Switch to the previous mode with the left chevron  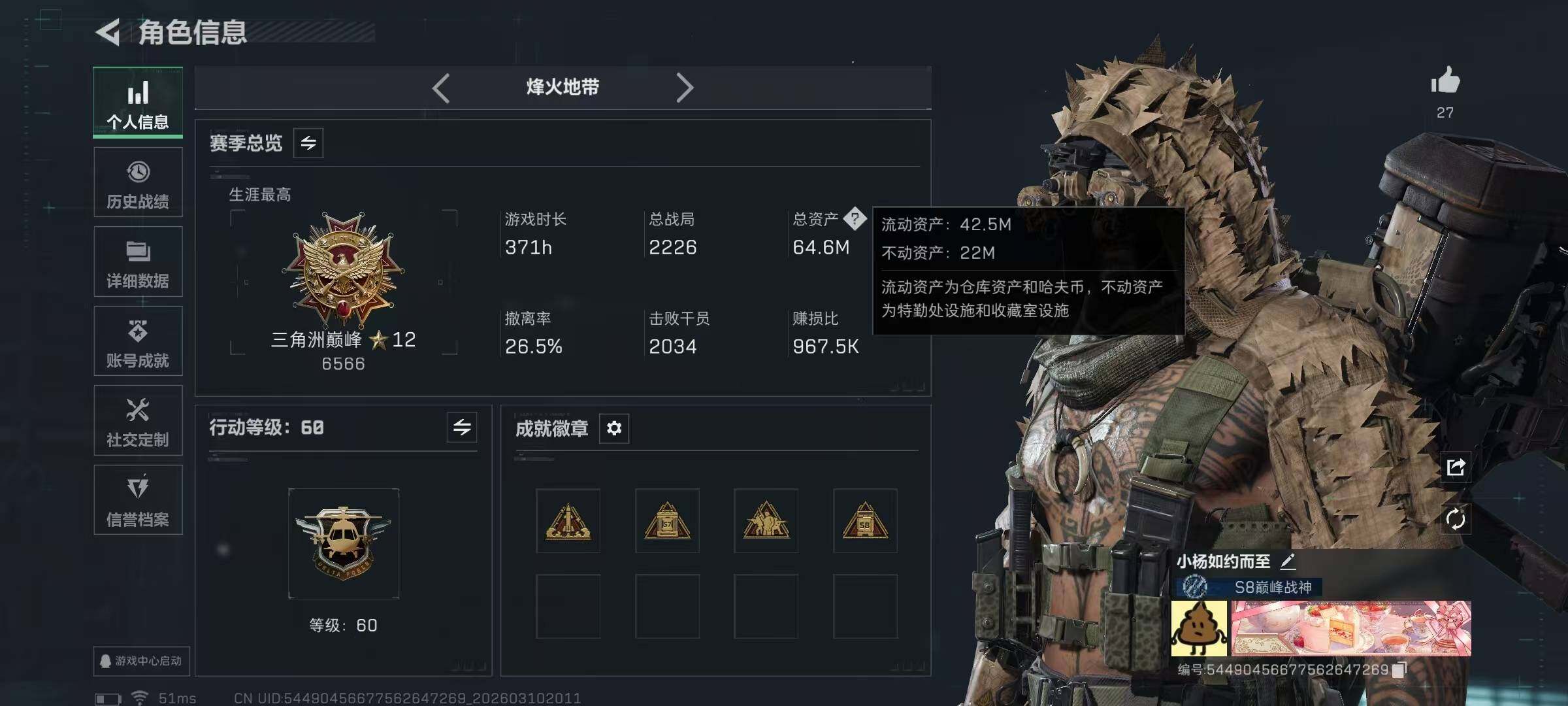[x=441, y=88]
